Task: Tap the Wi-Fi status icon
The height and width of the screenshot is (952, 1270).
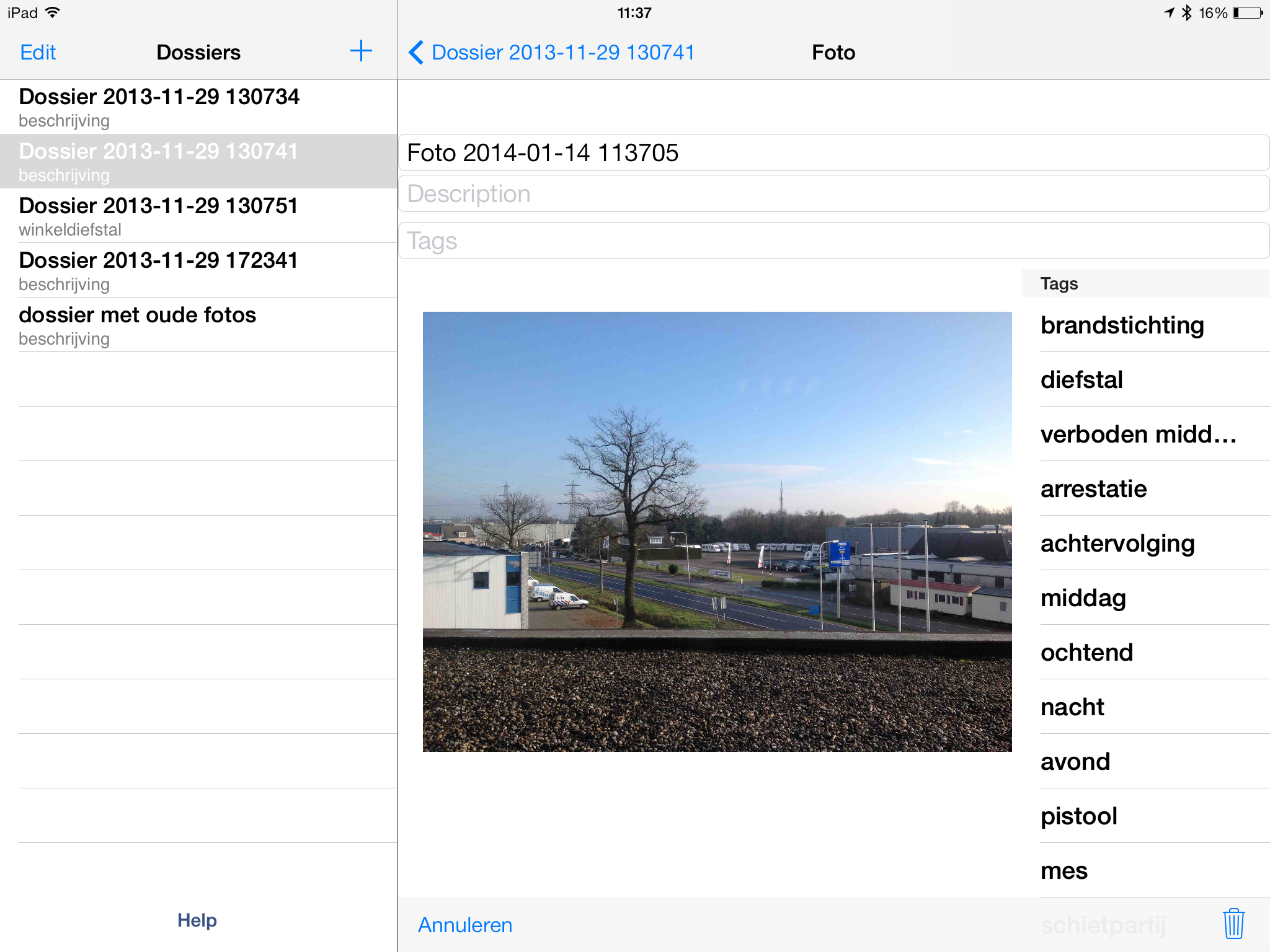Action: coord(53,12)
